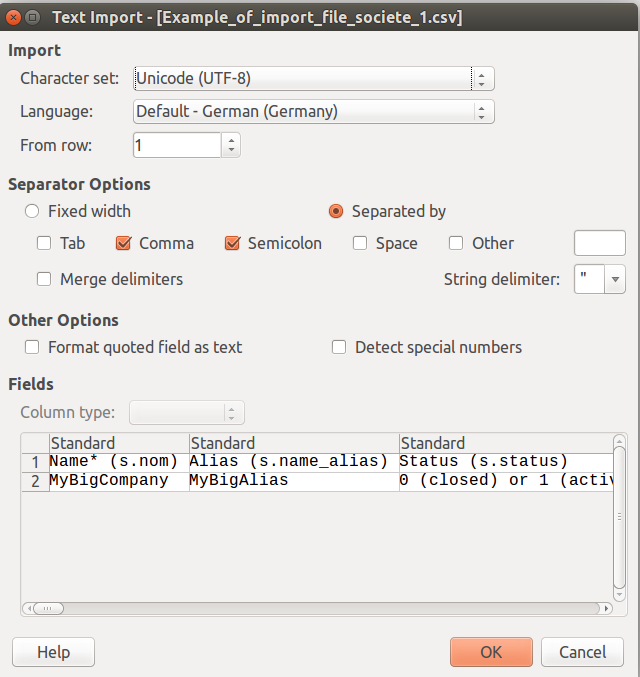Toggle the Merge delimiters checkbox
Image resolution: width=640 pixels, height=677 pixels.
pos(44,279)
